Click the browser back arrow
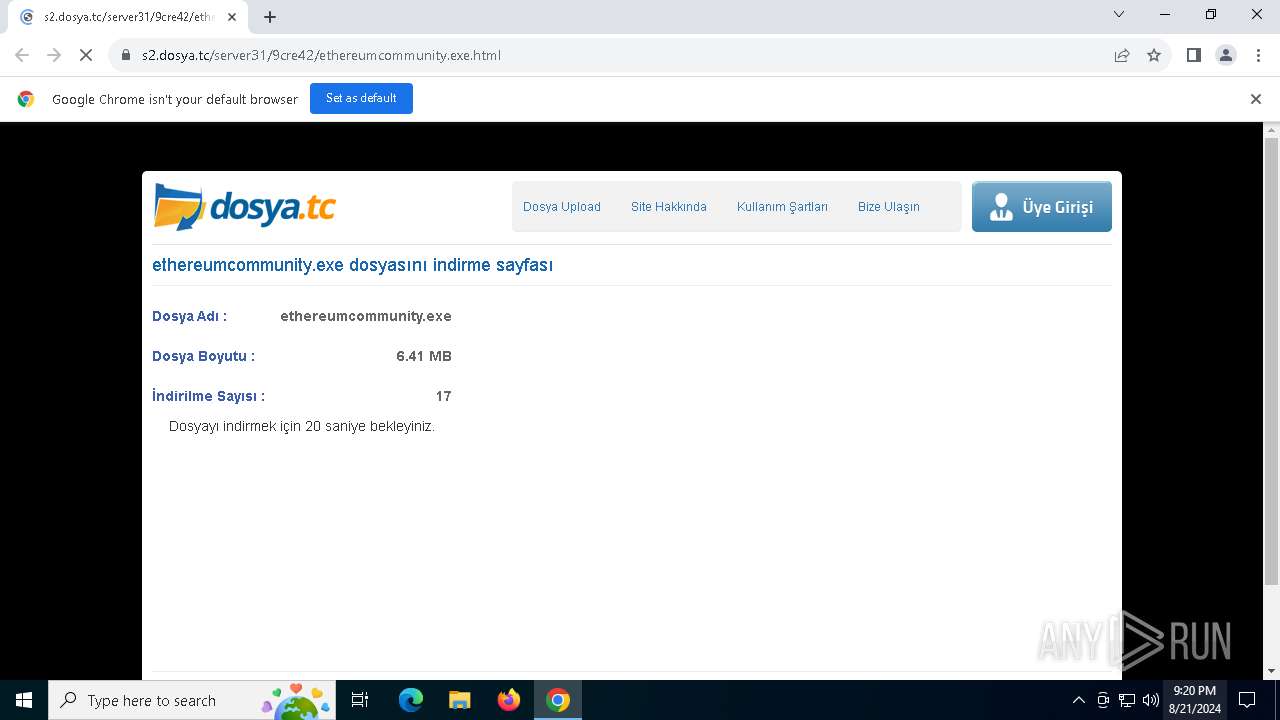Screen dimensions: 1280x720 coord(22,55)
